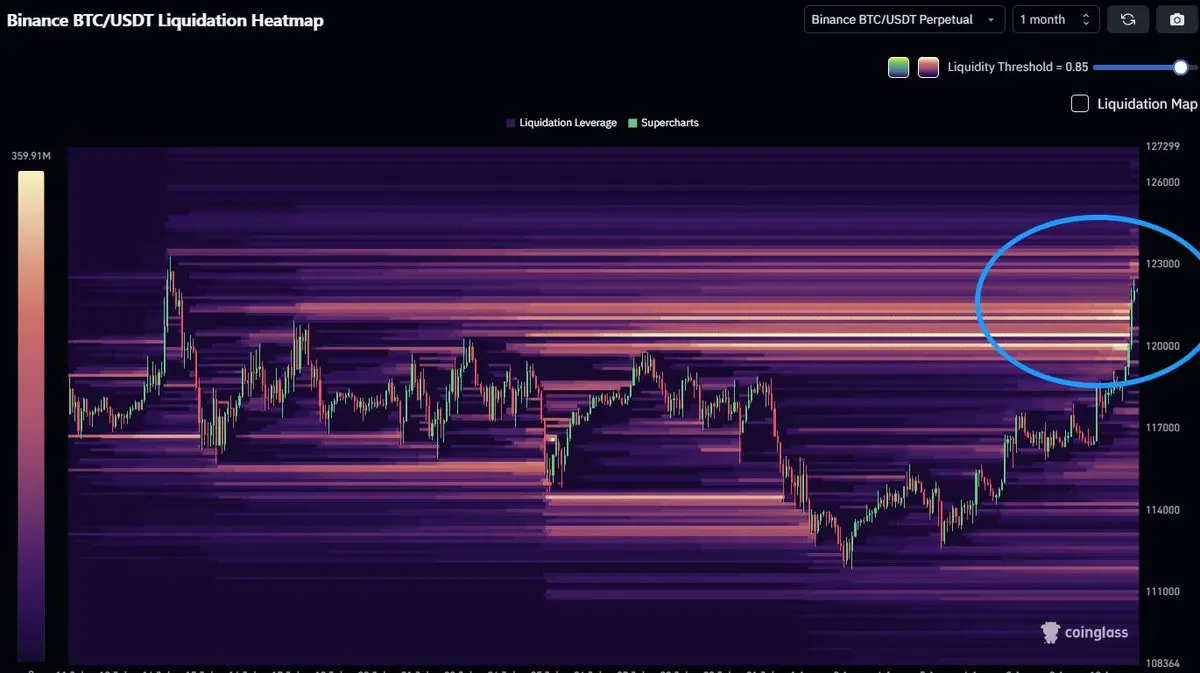Click the 114000 price axis label
This screenshot has height=673, width=1200.
tap(1163, 510)
